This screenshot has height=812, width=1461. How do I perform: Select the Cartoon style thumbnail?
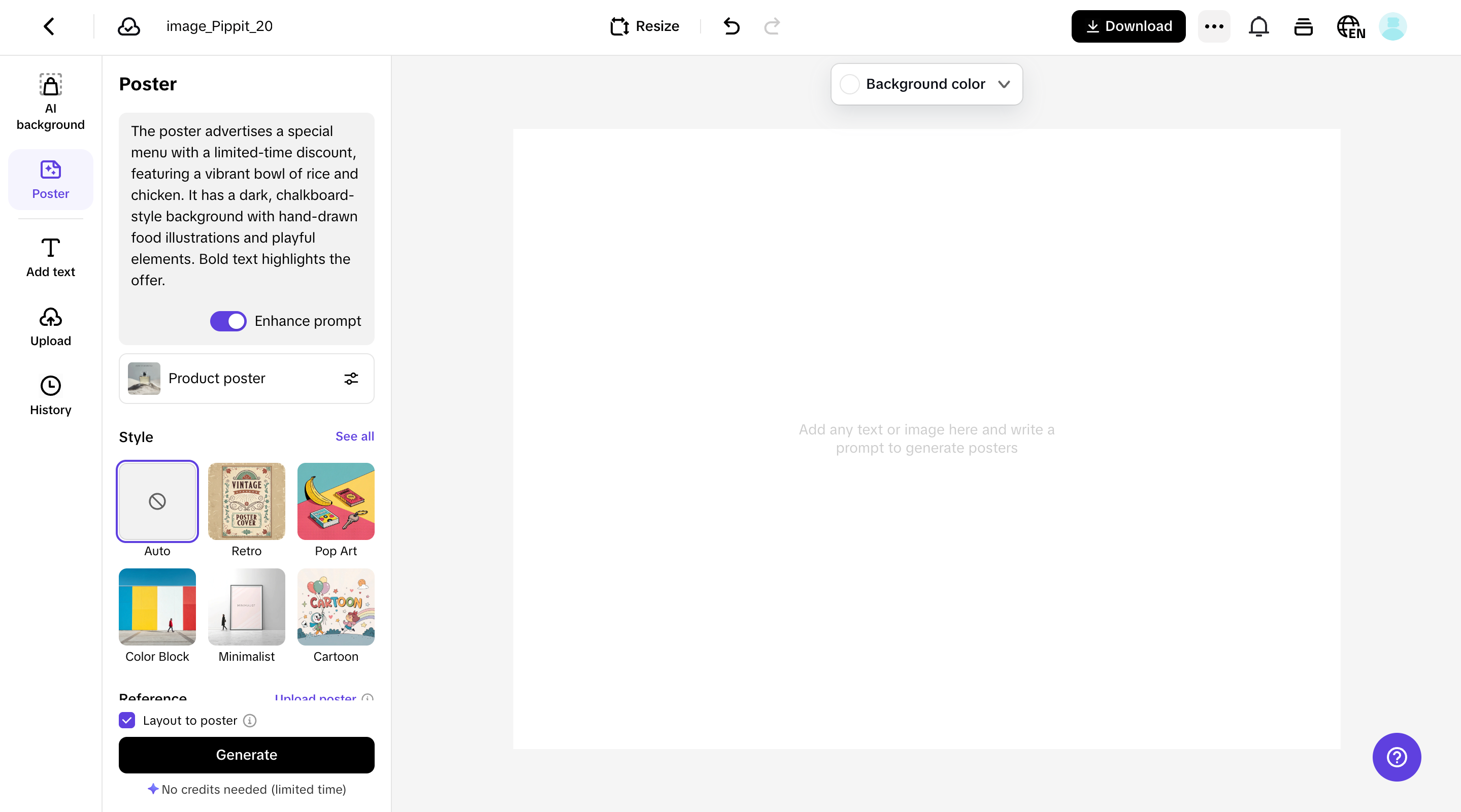click(x=336, y=607)
